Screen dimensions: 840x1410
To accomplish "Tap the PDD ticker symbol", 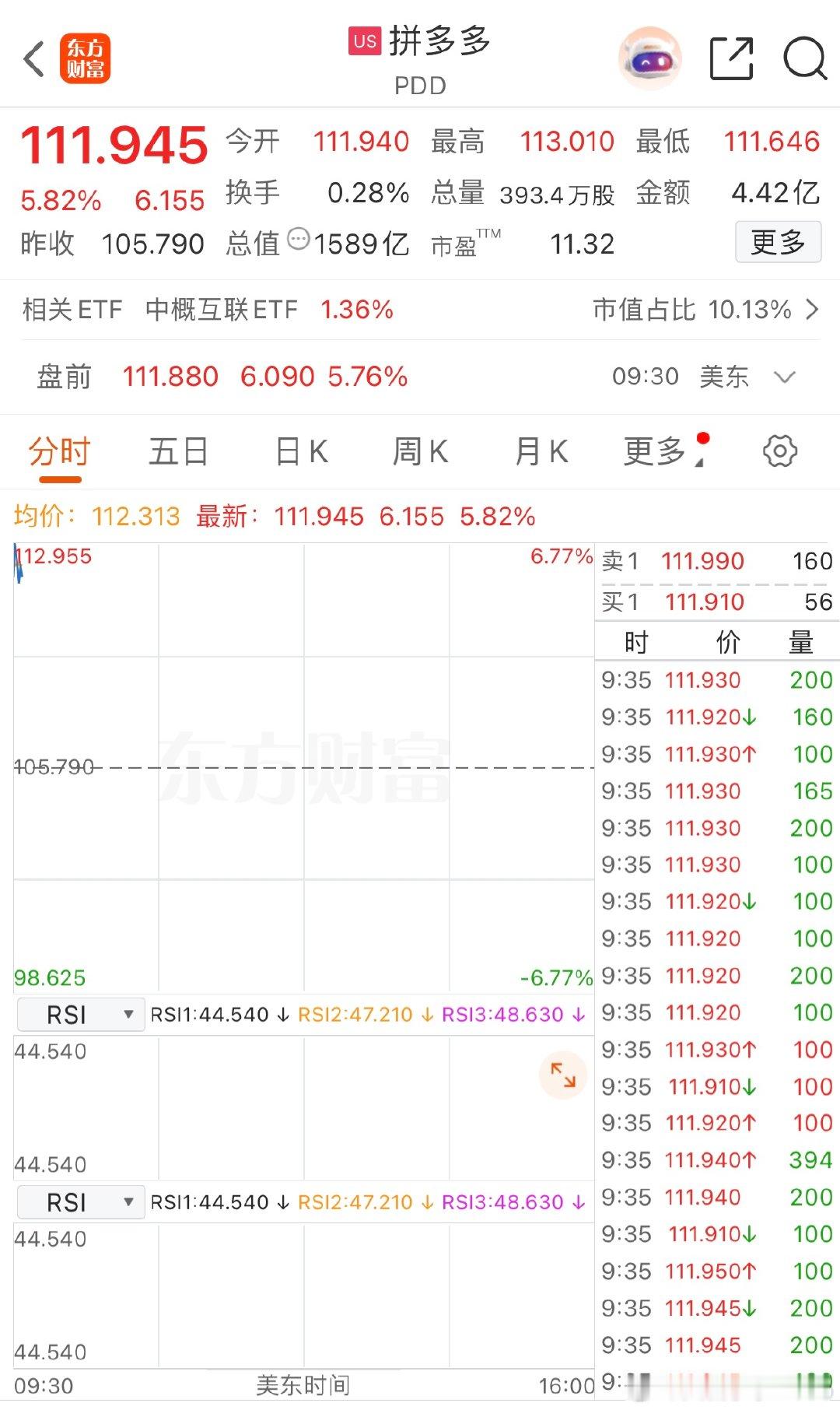I will [420, 86].
